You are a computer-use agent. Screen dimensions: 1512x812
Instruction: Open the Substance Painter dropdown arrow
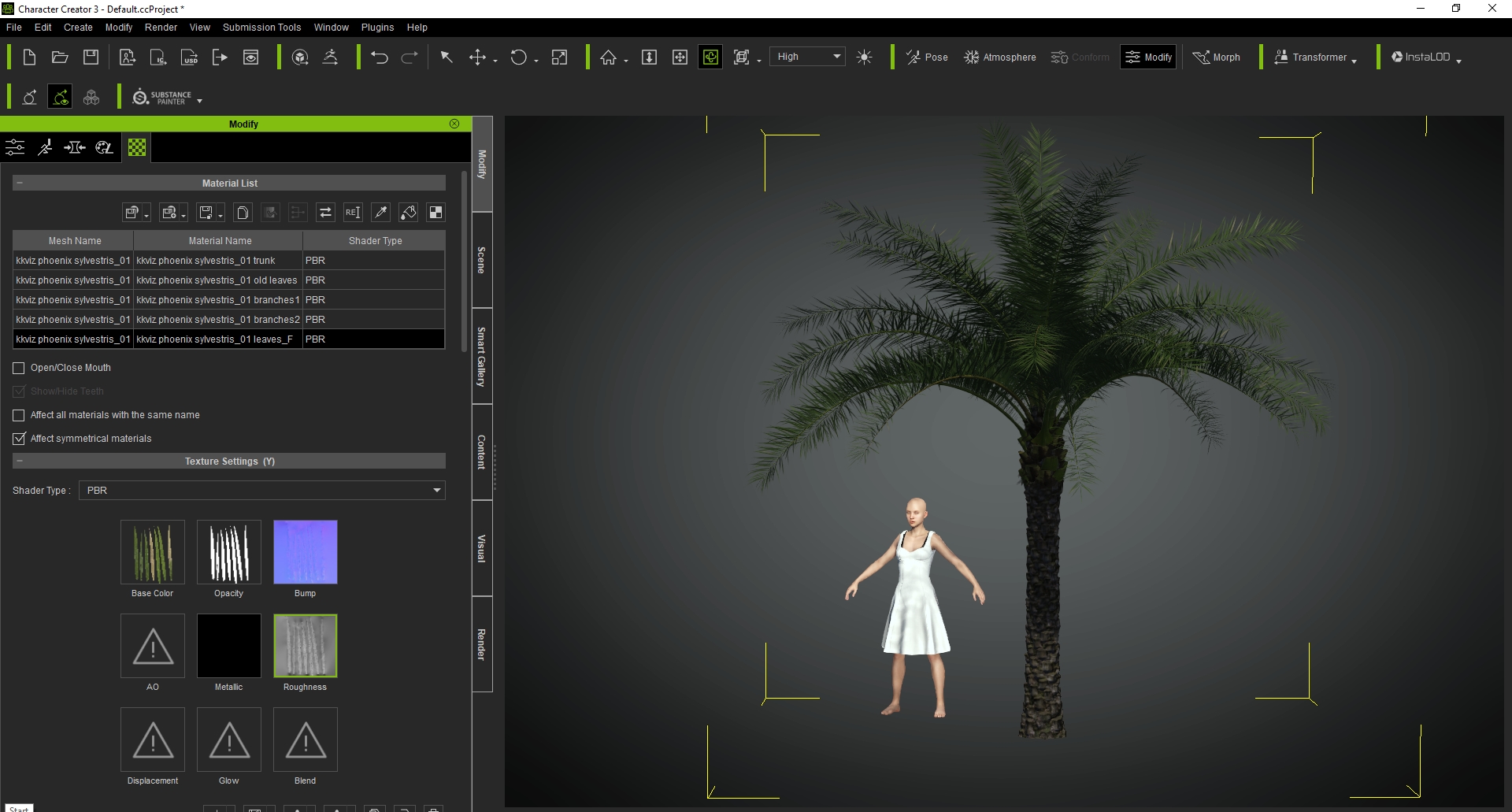click(x=199, y=101)
